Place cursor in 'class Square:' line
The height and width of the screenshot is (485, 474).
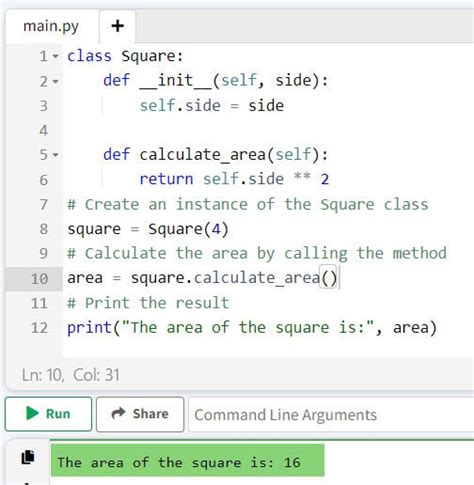(125, 56)
